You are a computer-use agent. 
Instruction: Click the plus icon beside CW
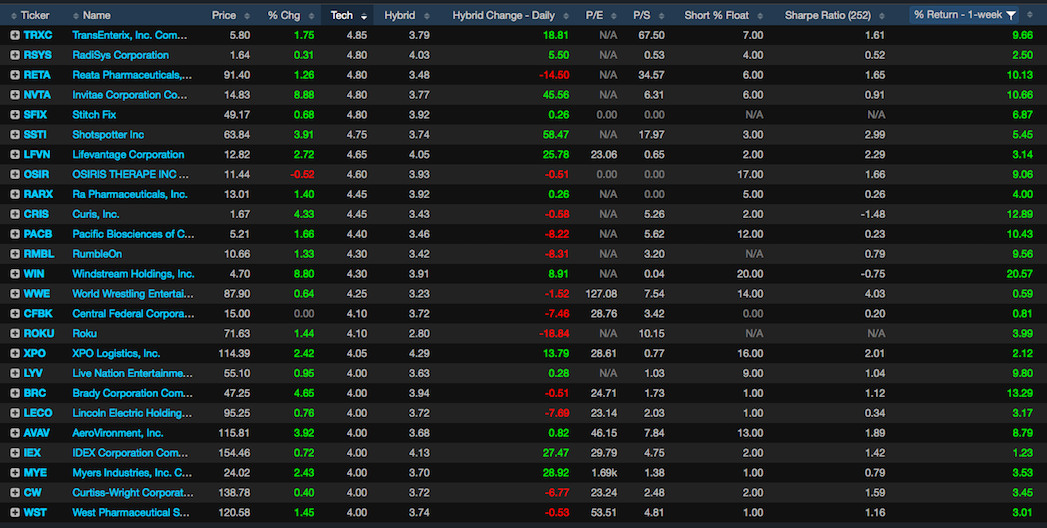[x=15, y=493]
